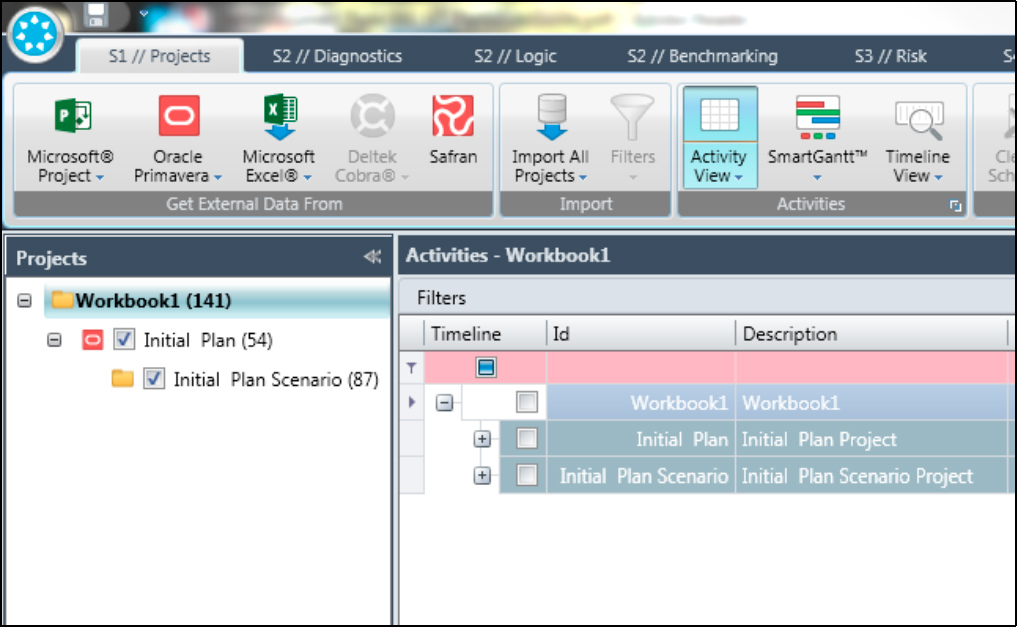This screenshot has width=1017, height=627.
Task: Open the Timeline View magnifier icon
Action: [918, 120]
